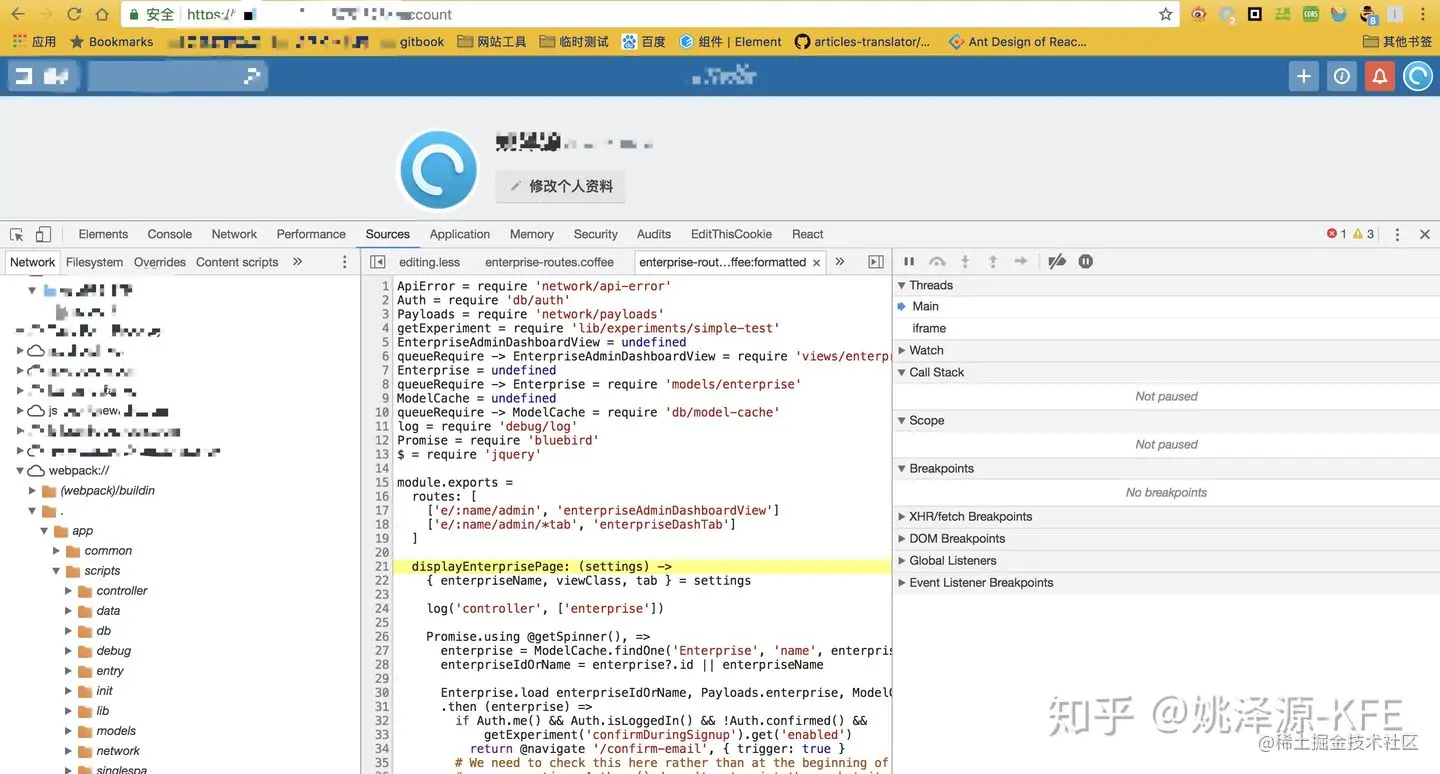The image size is (1440, 774).
Task: Toggle Deactivate breakpoints
Action: (1057, 262)
